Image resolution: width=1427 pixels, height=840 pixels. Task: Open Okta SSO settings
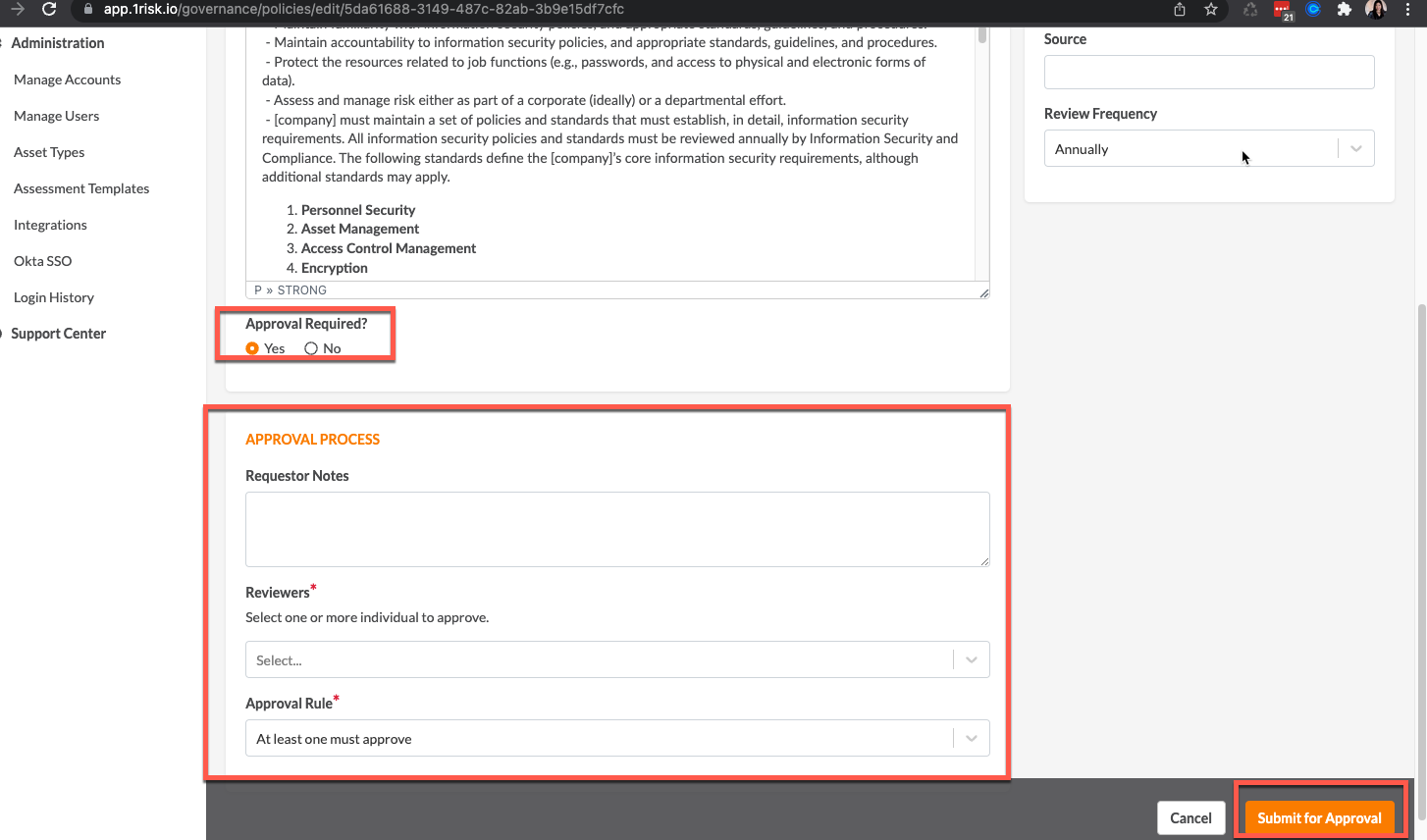point(42,261)
